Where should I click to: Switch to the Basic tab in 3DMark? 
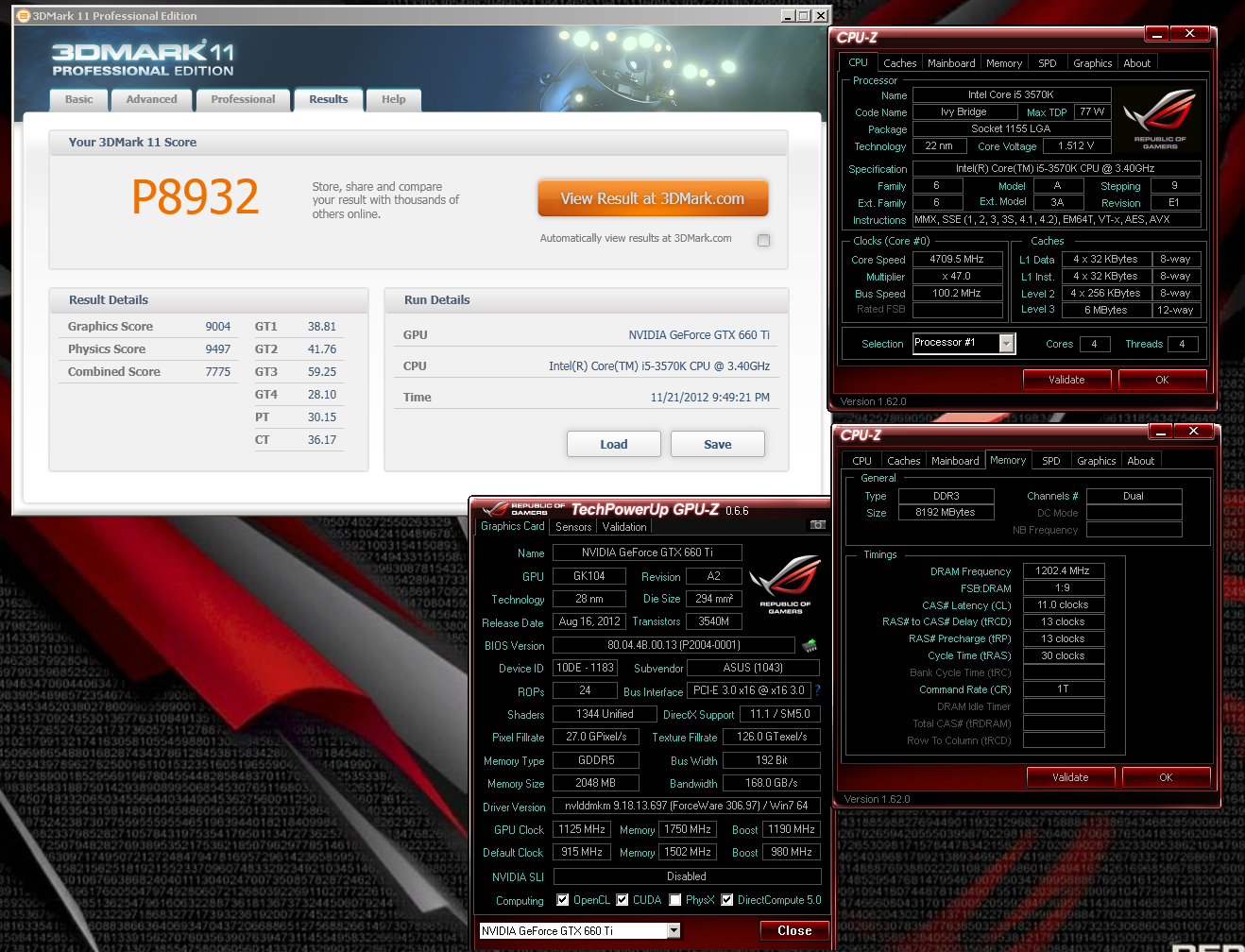(x=79, y=99)
